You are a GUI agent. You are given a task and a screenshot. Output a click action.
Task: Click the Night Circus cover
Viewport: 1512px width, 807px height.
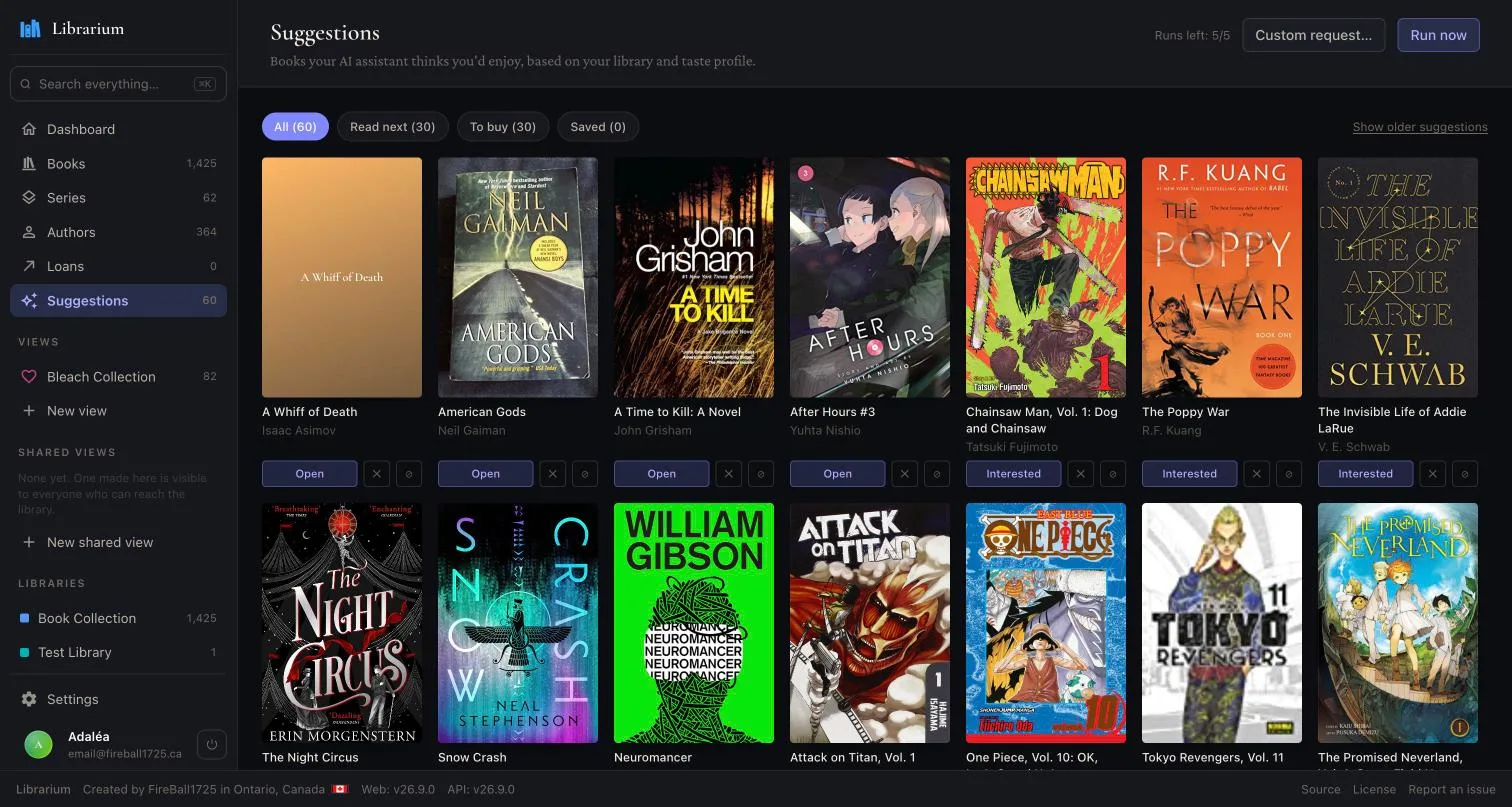click(x=342, y=623)
